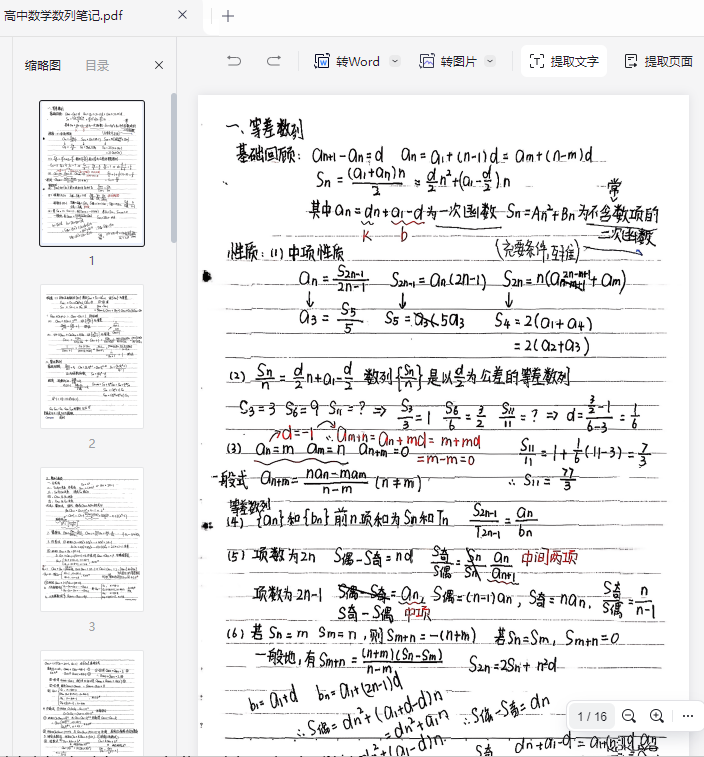Image resolution: width=704 pixels, height=757 pixels.
Task: Click the undo arrow icon
Action: click(234, 61)
